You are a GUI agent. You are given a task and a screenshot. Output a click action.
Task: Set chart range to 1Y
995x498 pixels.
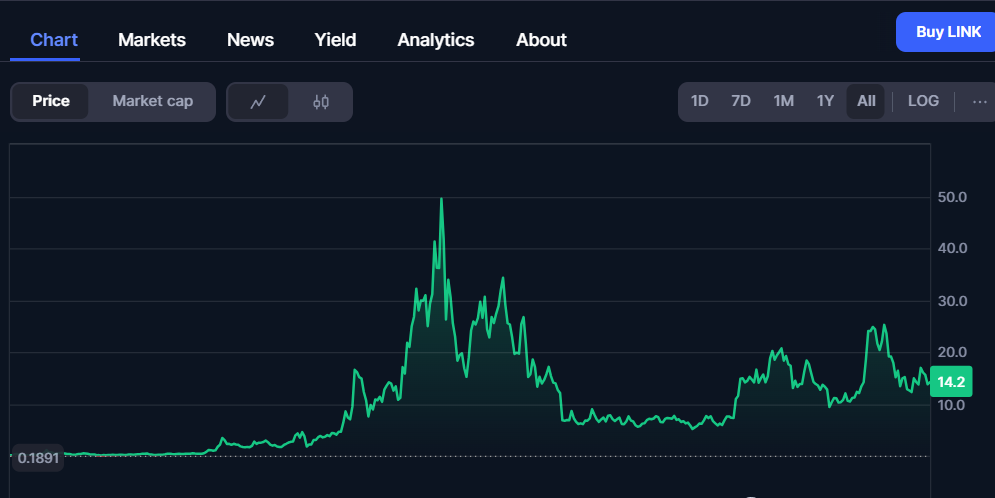pyautogui.click(x=825, y=101)
